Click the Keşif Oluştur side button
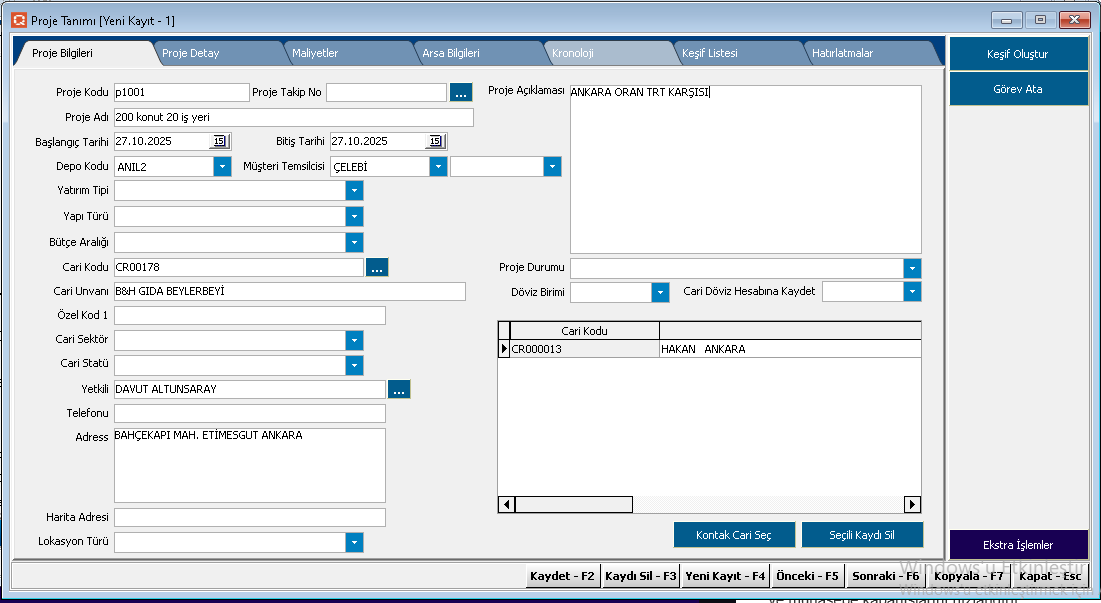The image size is (1101, 603). (x=1018, y=54)
